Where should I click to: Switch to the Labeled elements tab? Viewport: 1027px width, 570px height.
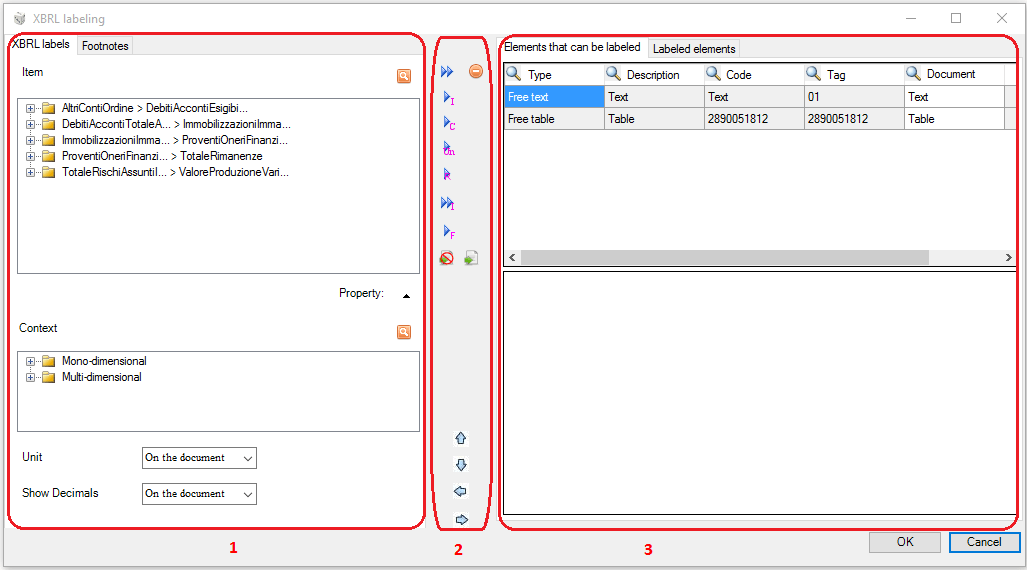[x=694, y=48]
